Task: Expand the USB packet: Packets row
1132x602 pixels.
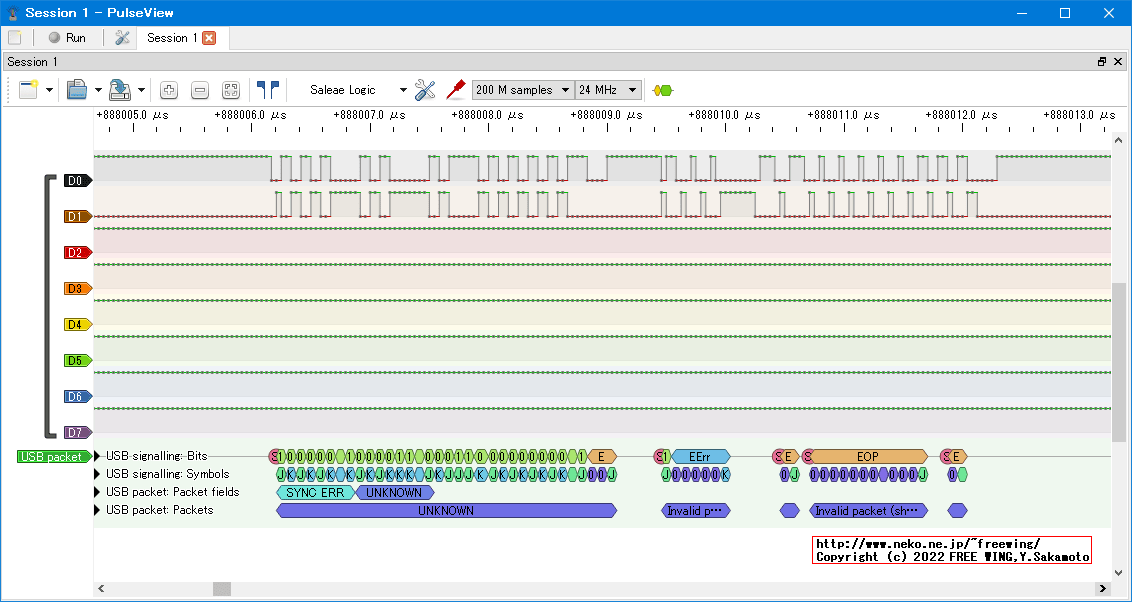Action: (x=98, y=510)
